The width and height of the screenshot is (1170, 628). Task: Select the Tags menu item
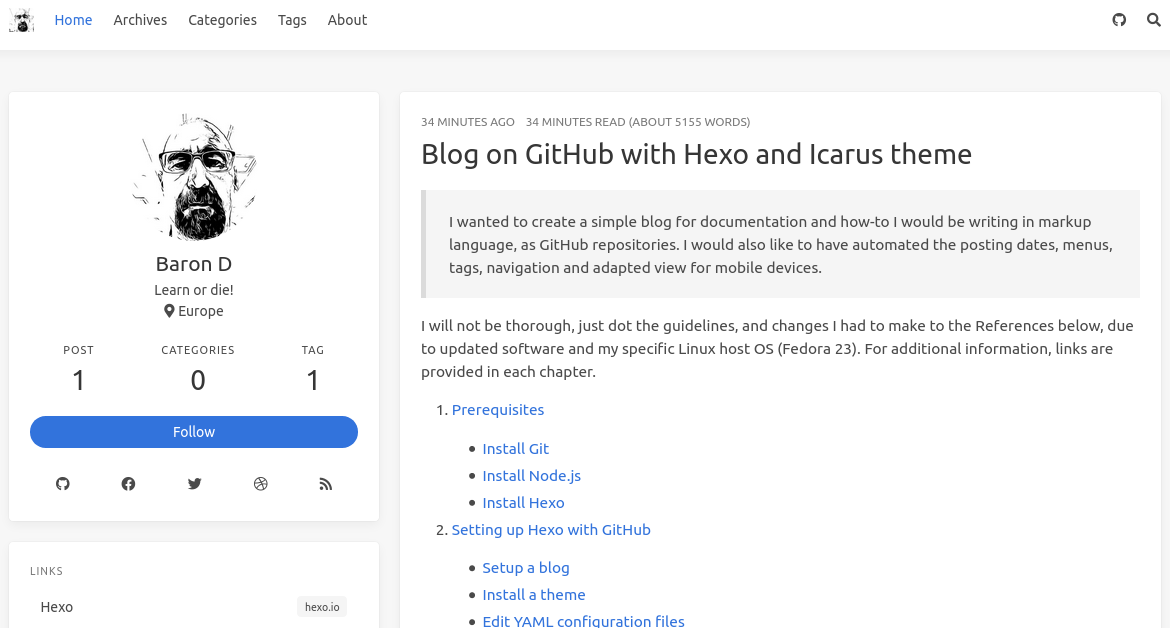(x=292, y=20)
